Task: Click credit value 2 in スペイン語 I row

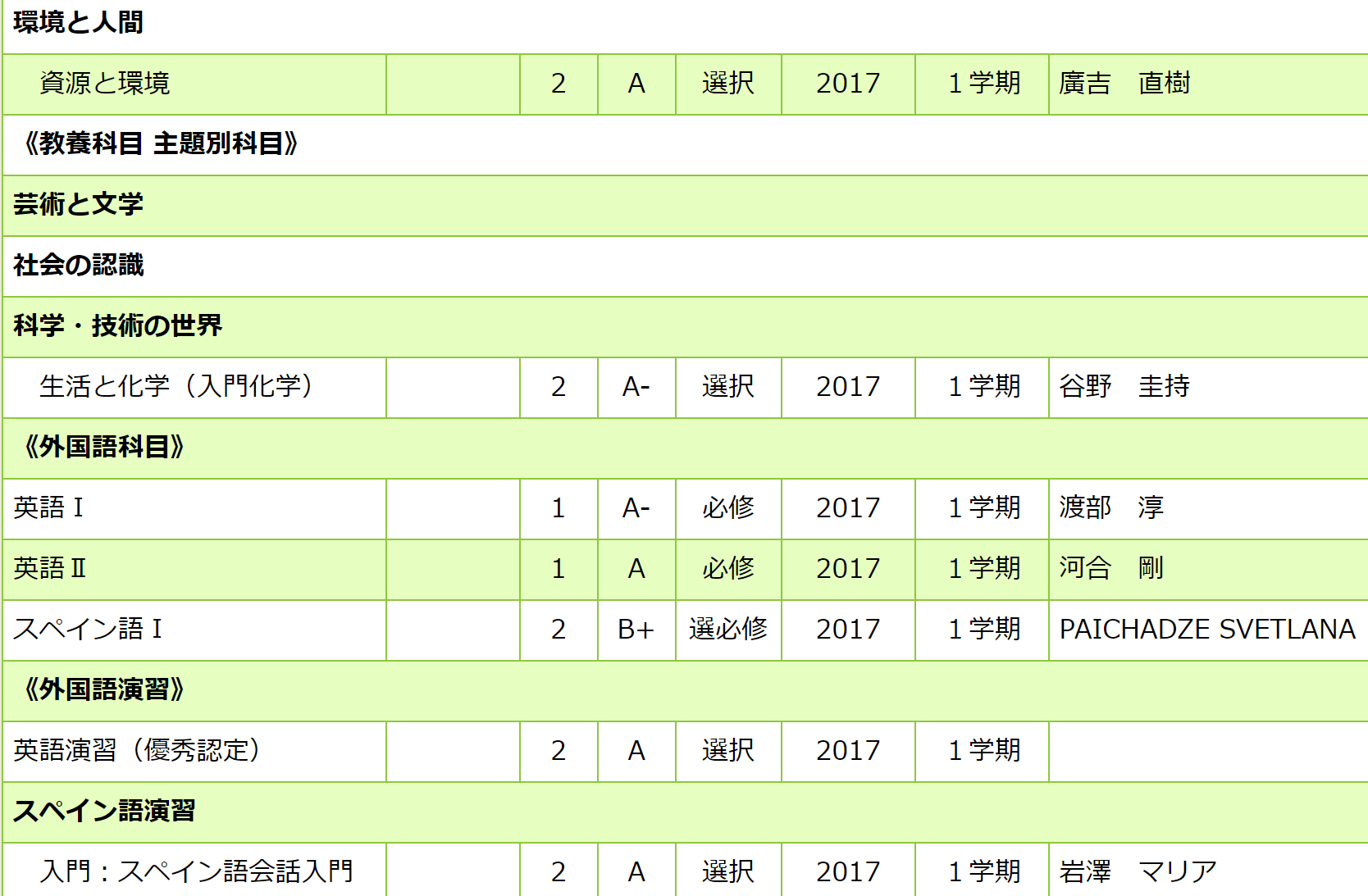Action: 559,629
